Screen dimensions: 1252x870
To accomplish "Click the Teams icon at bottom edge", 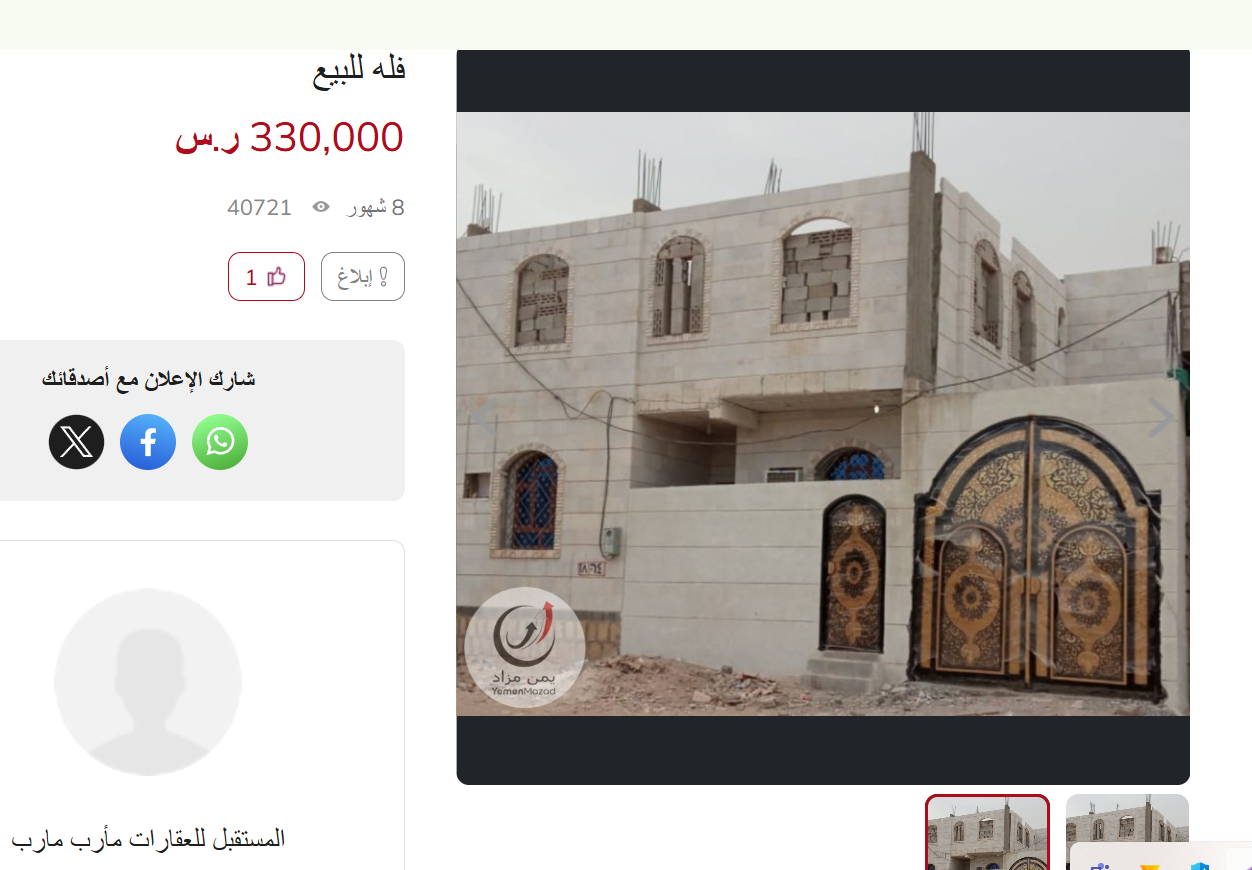I will coord(1102,864).
